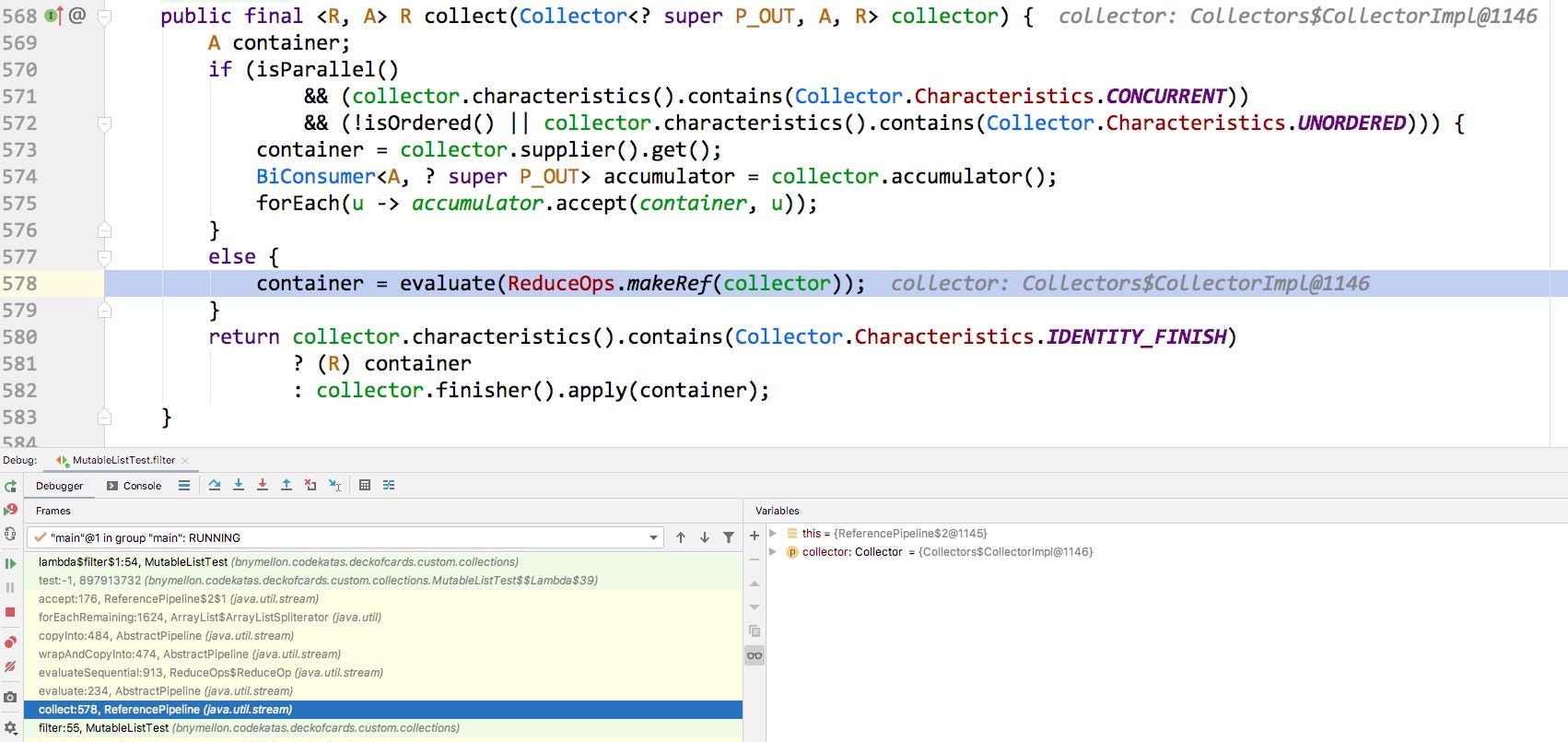Click the Step Over icon
Image resolution: width=1568 pixels, height=742 pixels.
[x=215, y=485]
